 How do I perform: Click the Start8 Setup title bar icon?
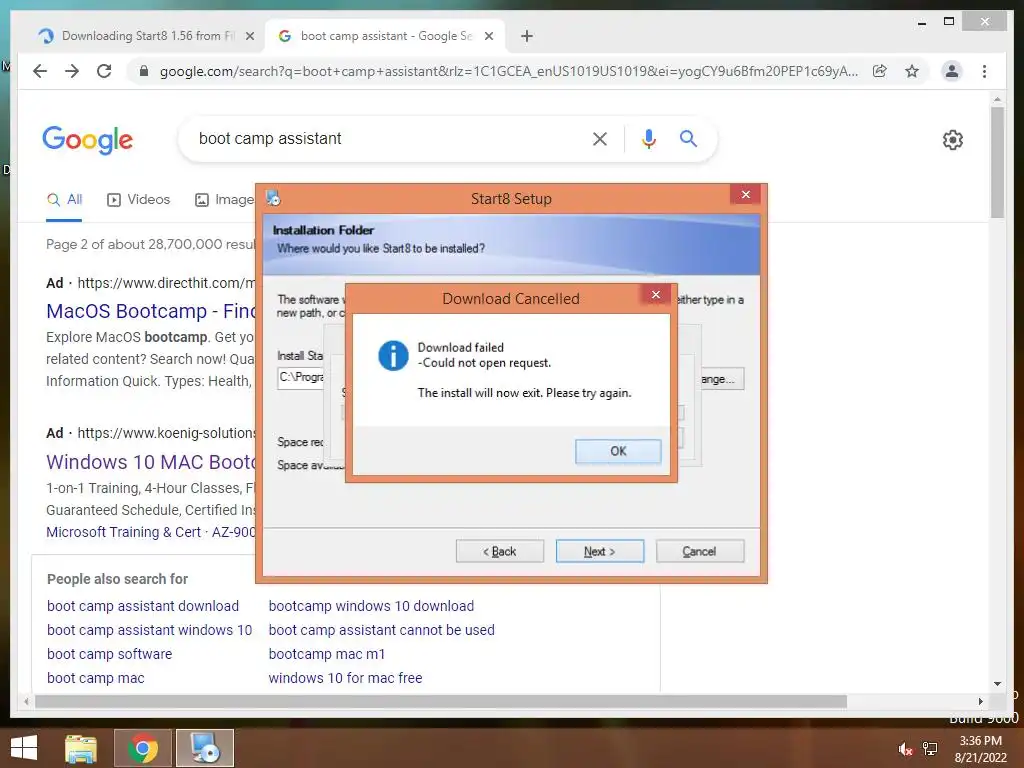click(273, 198)
